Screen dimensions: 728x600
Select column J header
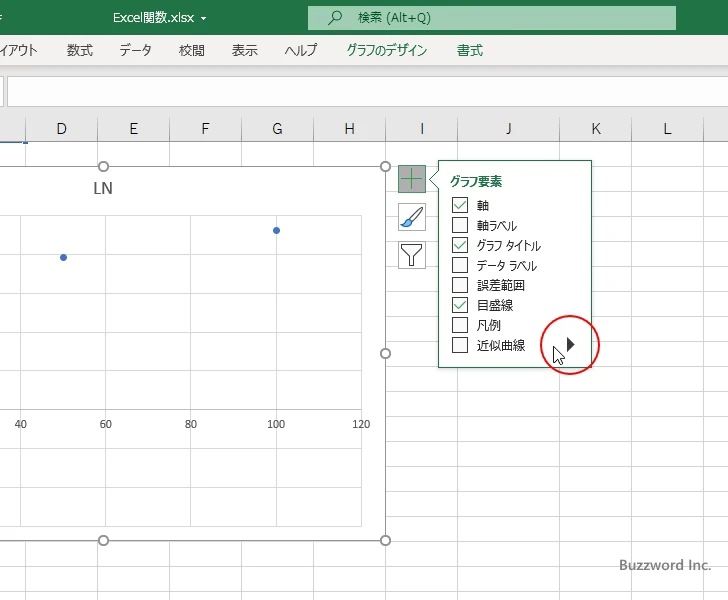508,129
